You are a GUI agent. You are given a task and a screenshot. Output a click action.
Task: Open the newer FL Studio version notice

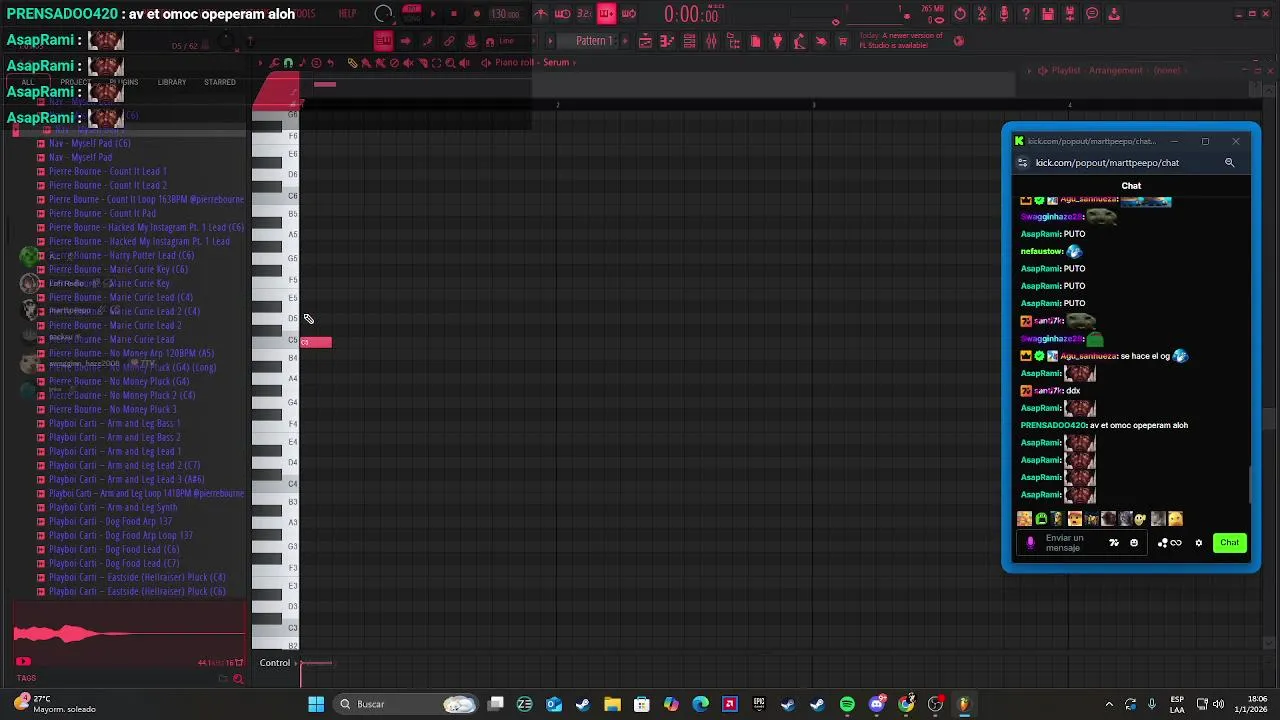pos(901,40)
